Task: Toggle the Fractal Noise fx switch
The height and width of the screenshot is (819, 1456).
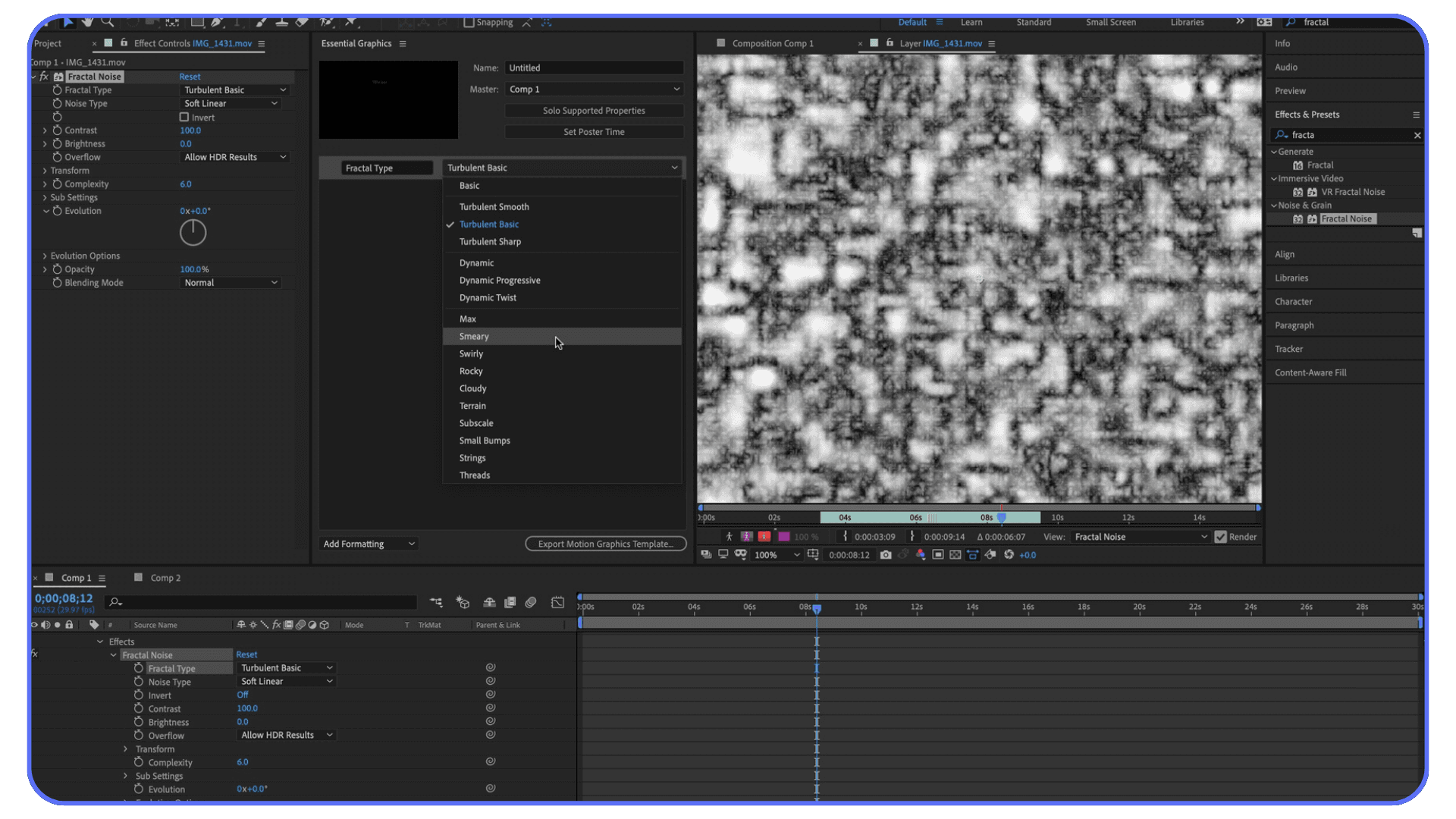Action: coord(44,77)
